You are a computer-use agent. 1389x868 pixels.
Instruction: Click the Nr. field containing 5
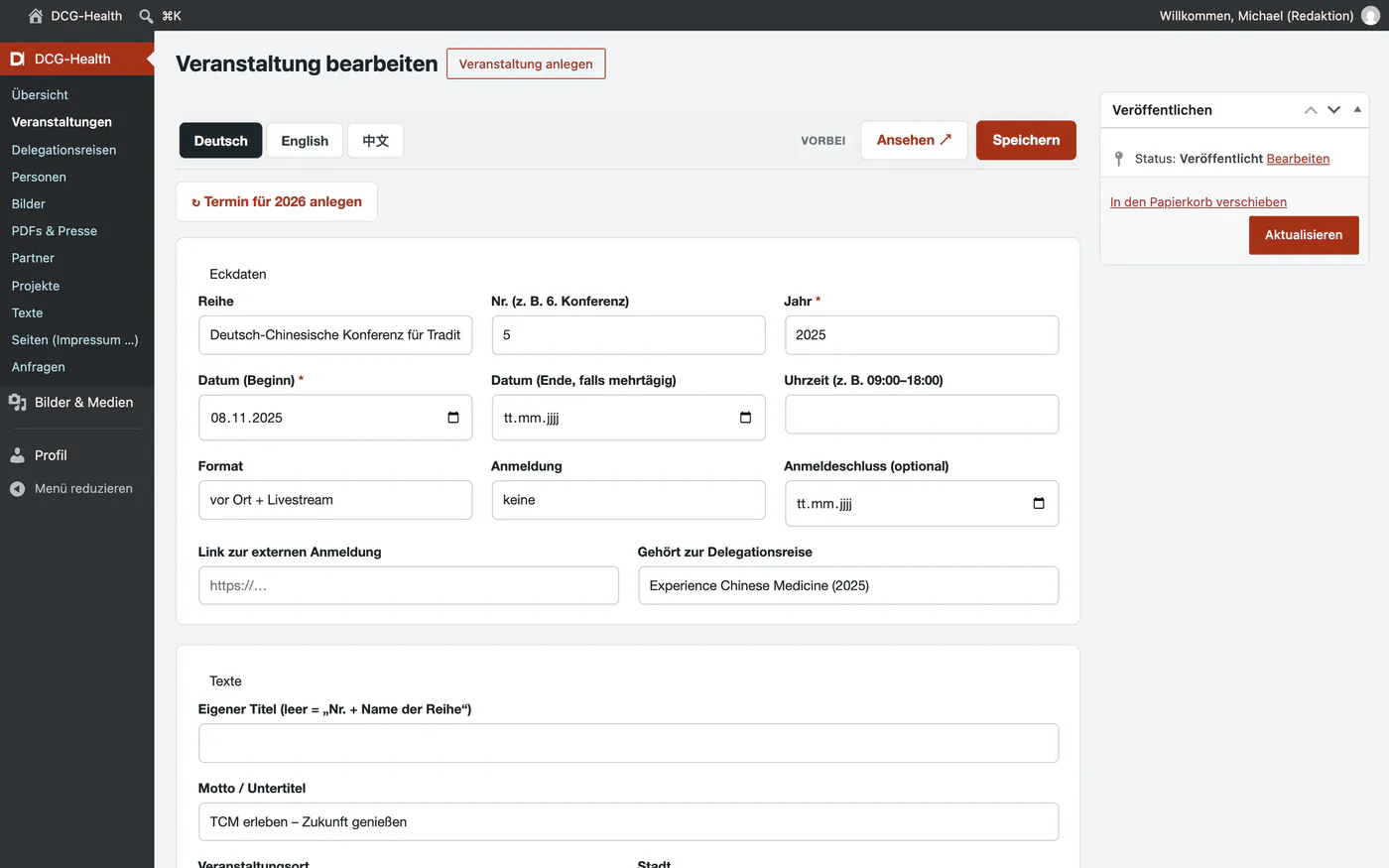628,335
